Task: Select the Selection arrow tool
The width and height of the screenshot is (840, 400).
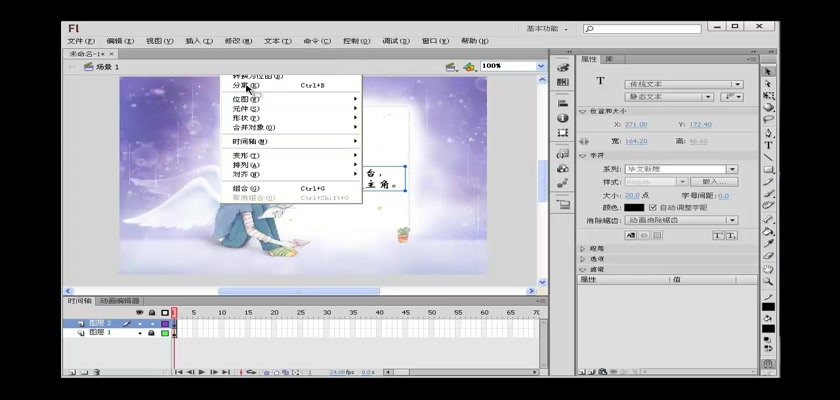Action: coord(768,71)
